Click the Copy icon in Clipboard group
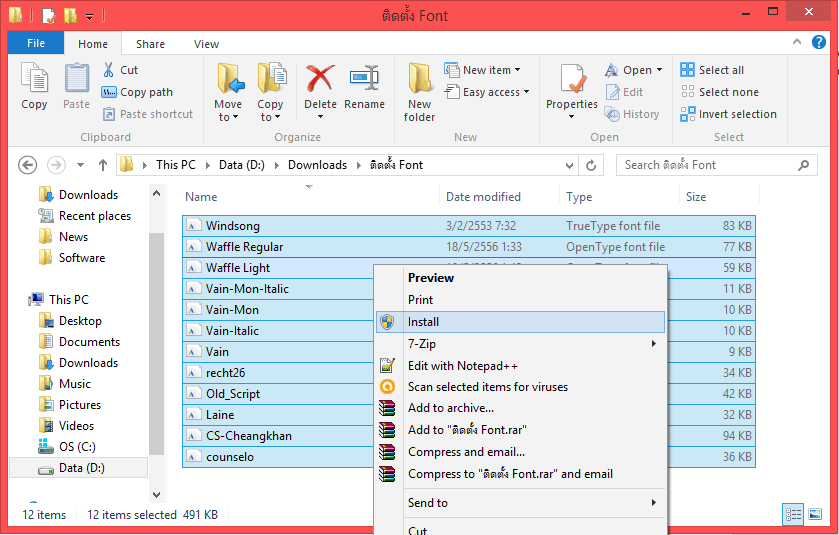 click(x=34, y=86)
